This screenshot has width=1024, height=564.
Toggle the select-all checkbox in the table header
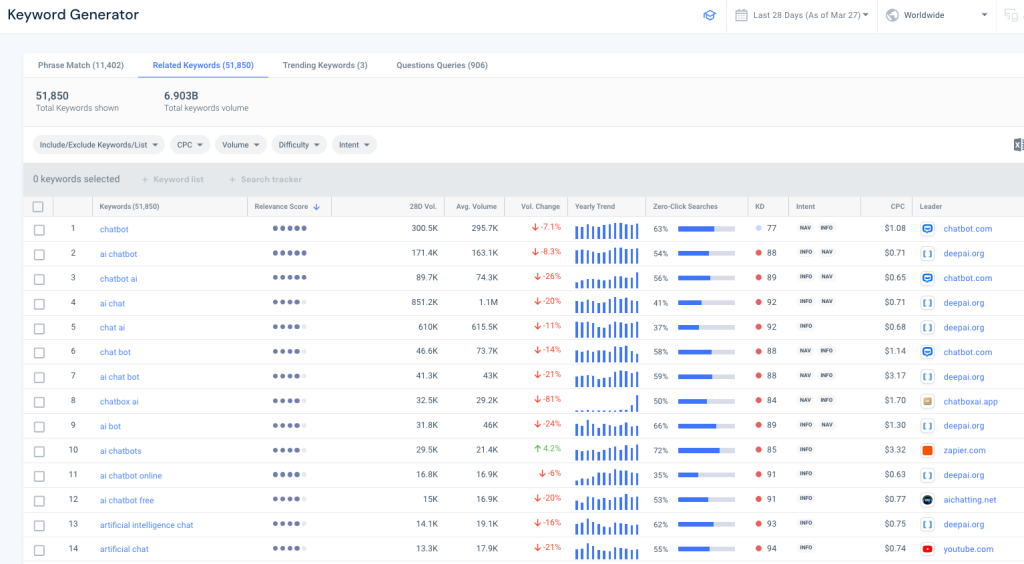tap(38, 207)
